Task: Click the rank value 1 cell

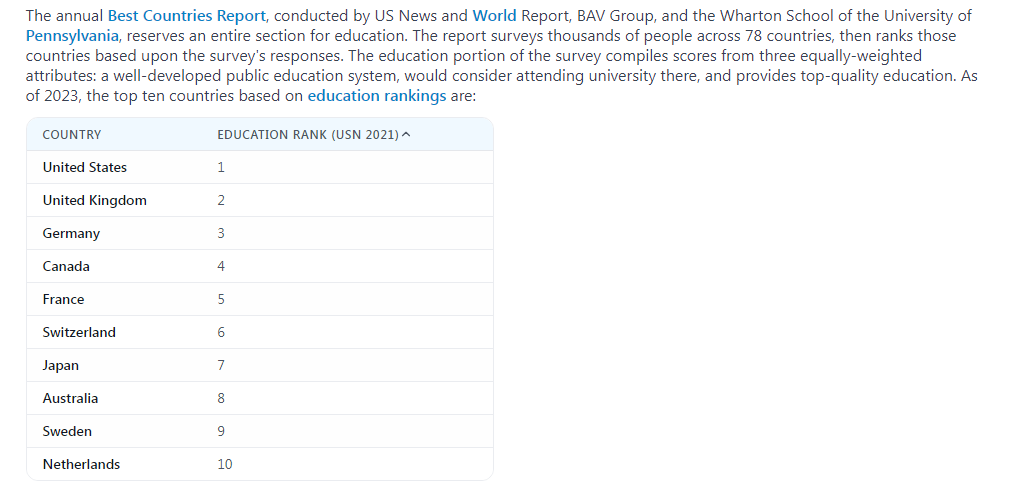Action: [221, 167]
